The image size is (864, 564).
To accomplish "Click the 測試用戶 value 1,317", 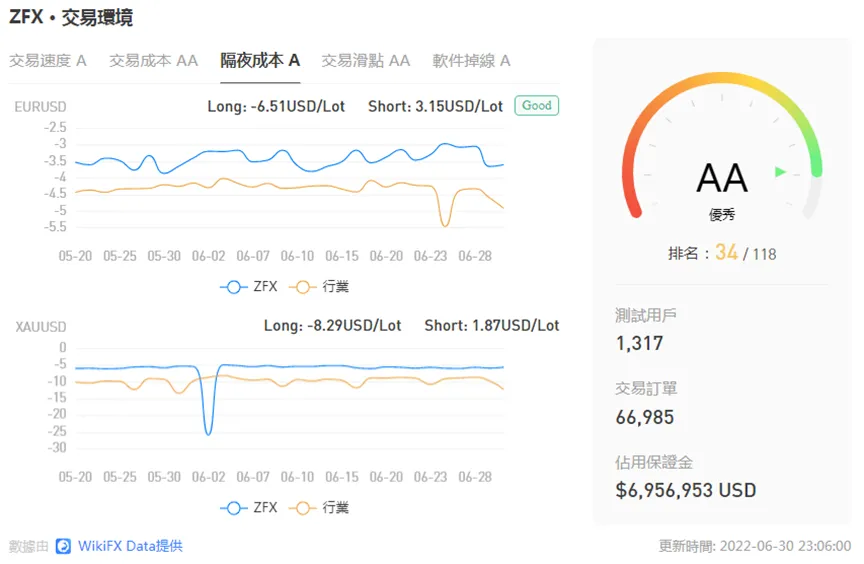I will coord(639,344).
